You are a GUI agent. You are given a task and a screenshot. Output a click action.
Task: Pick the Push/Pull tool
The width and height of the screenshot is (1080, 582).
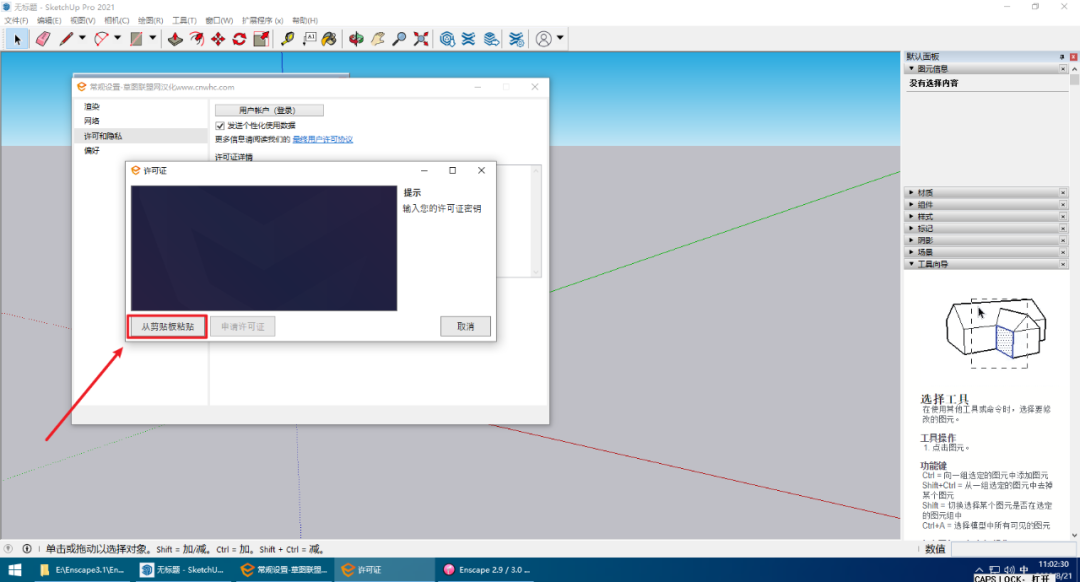coord(175,39)
